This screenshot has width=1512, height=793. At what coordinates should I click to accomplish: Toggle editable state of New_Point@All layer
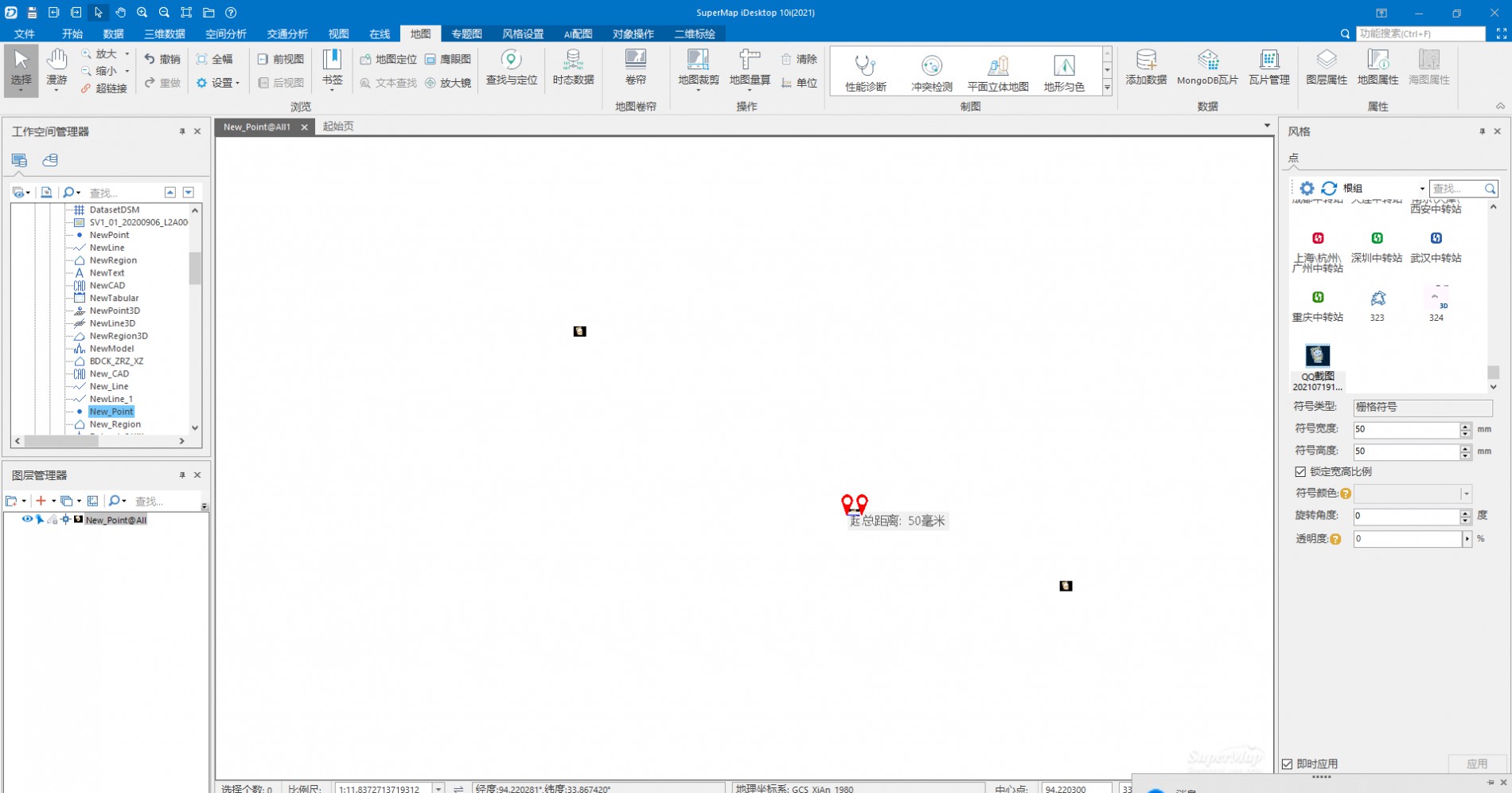(53, 519)
